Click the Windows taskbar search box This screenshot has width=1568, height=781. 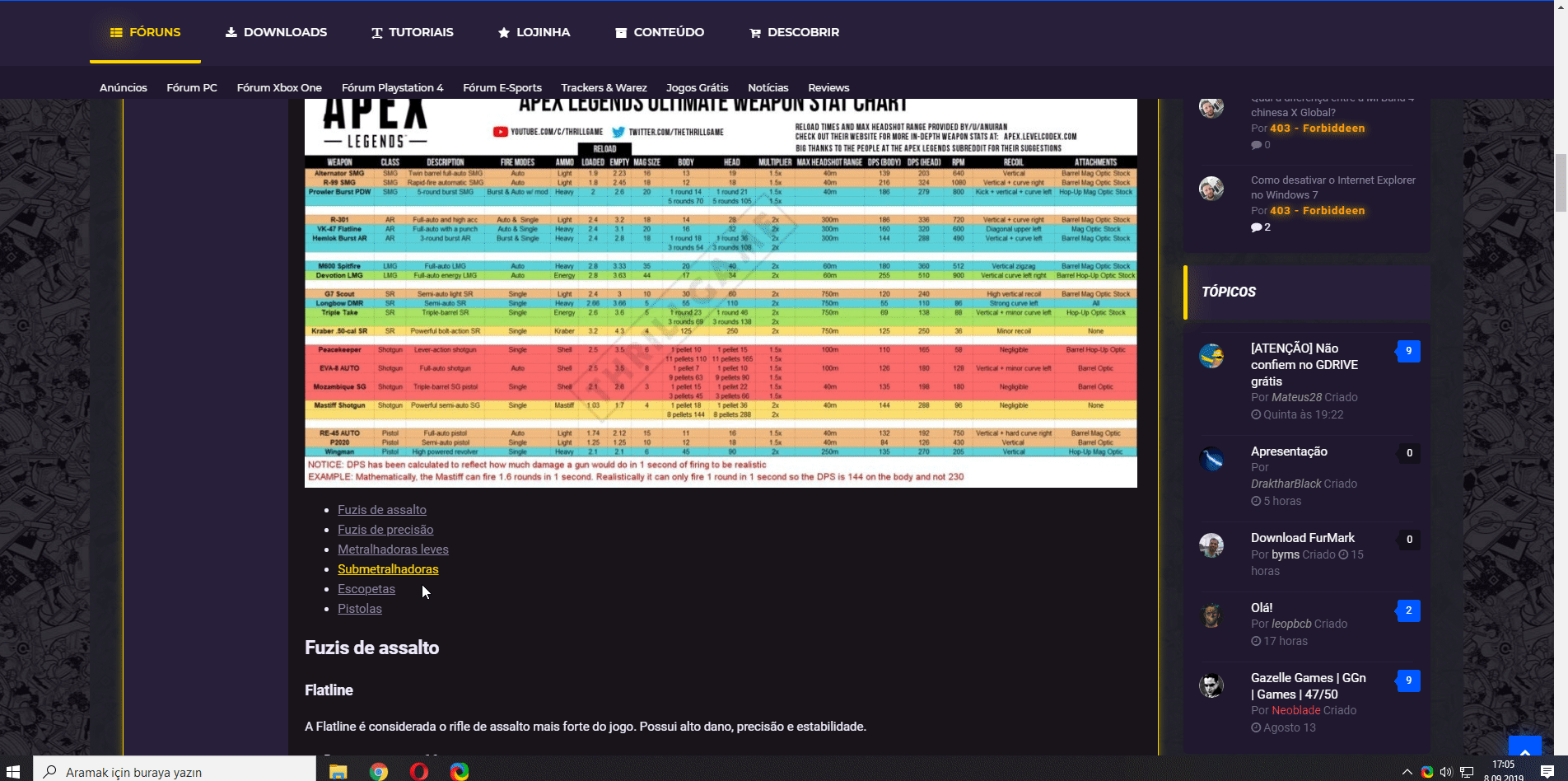(175, 771)
